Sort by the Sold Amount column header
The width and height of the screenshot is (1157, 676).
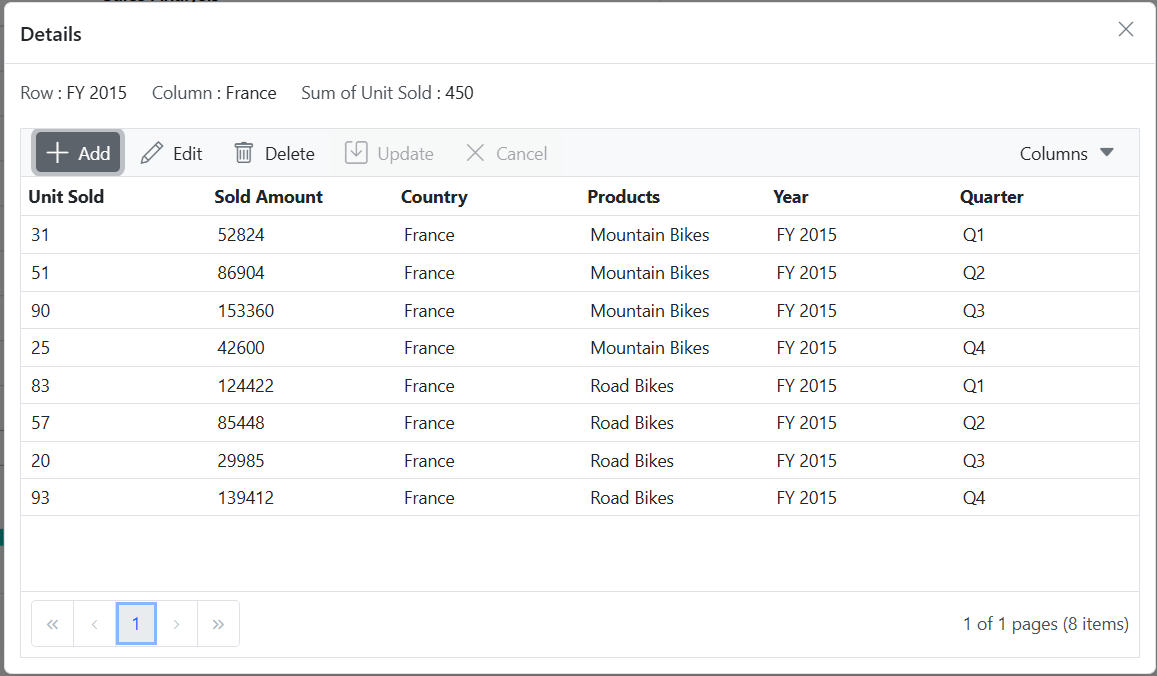pyautogui.click(x=268, y=196)
